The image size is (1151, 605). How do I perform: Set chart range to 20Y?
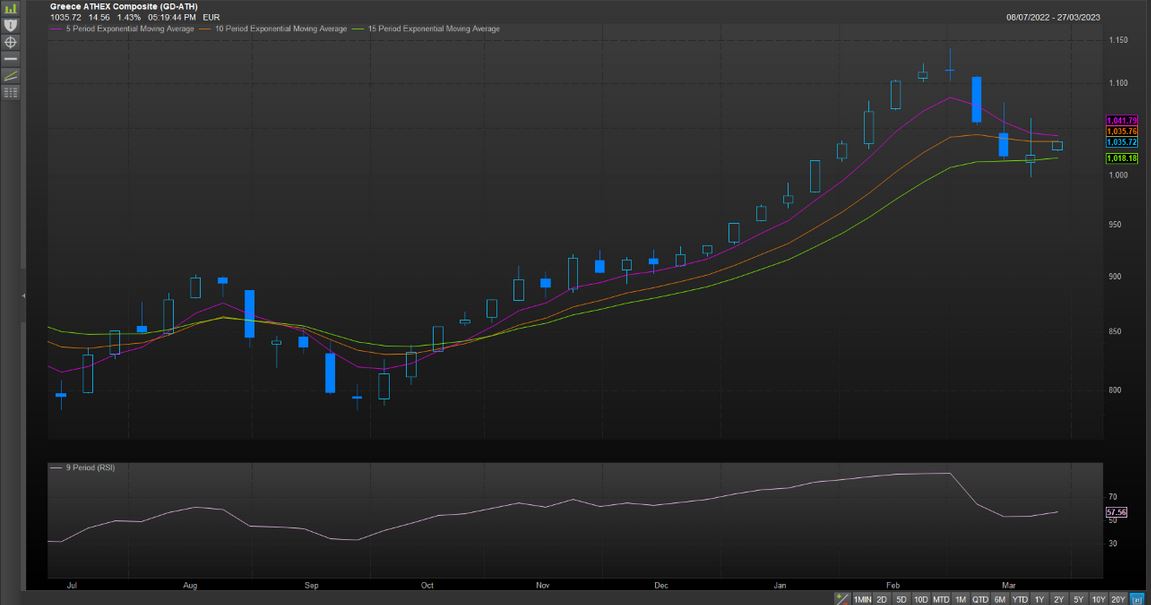click(1118, 599)
